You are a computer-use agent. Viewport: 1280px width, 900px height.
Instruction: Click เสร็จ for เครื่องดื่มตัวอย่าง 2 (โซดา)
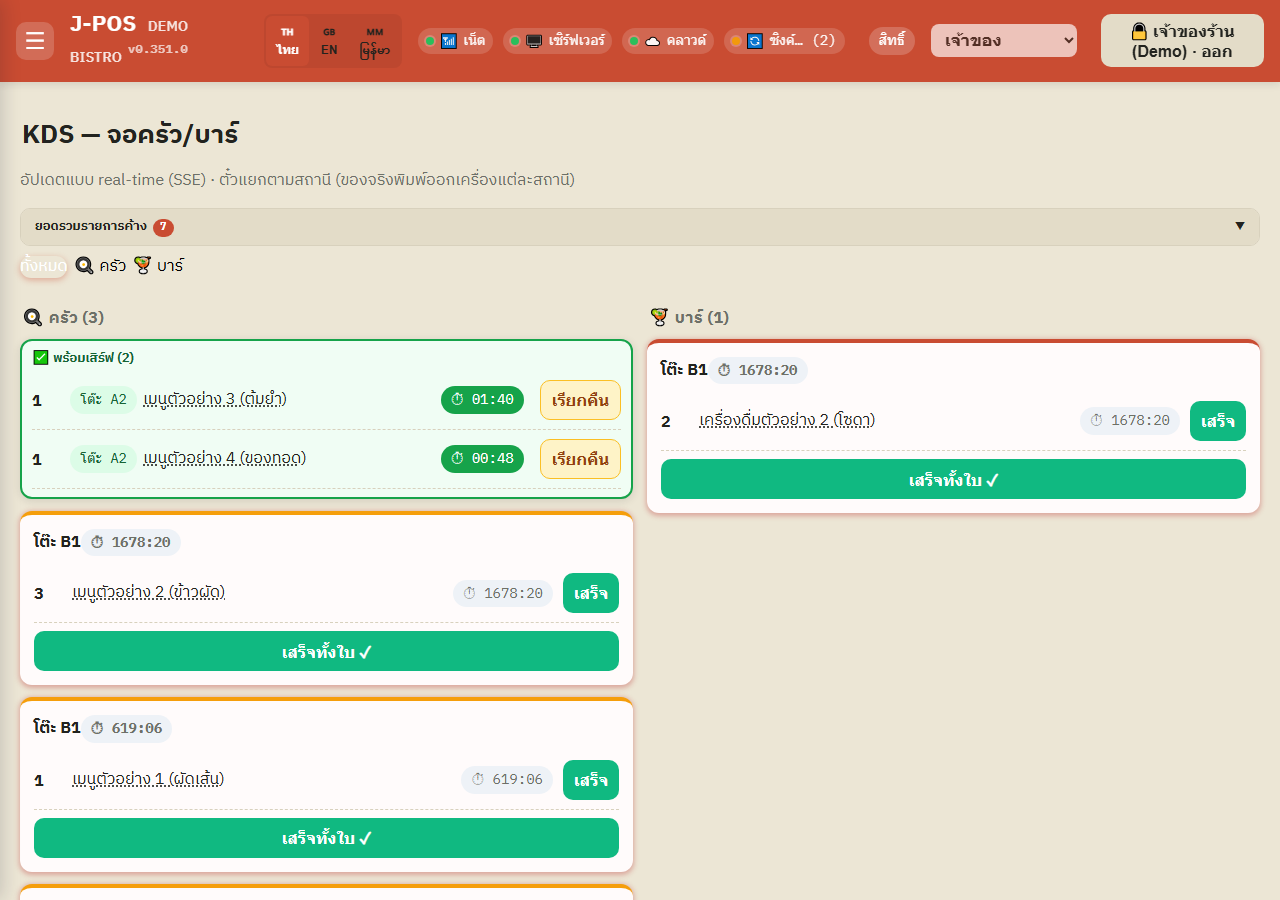tap(1218, 421)
